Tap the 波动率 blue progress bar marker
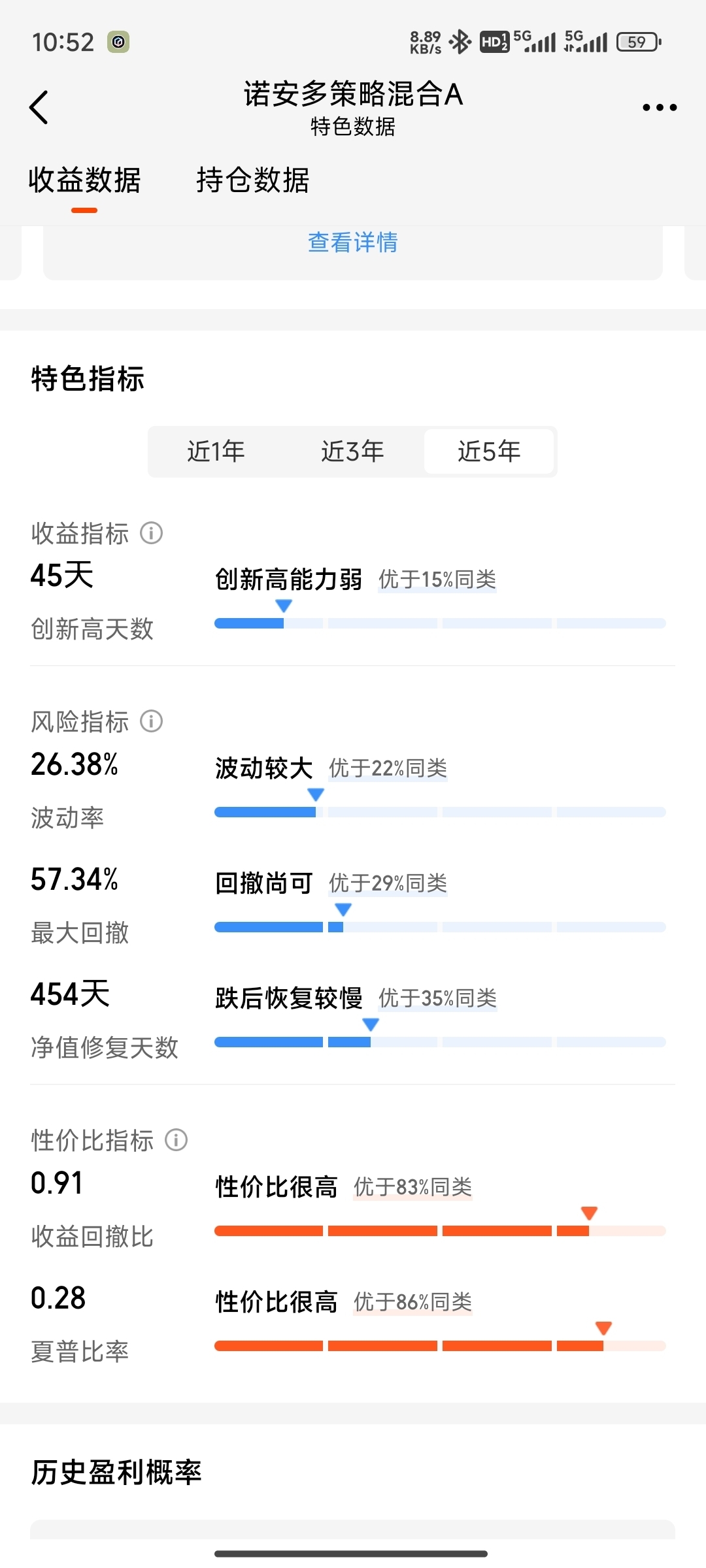Screen dimensions: 706x1568 316,794
